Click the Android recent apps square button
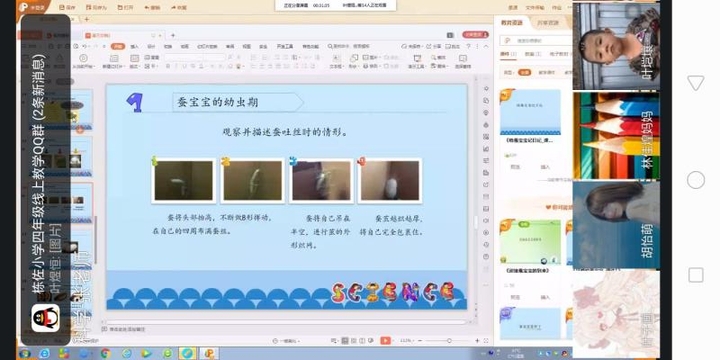Image resolution: width=720 pixels, height=360 pixels. [x=696, y=275]
